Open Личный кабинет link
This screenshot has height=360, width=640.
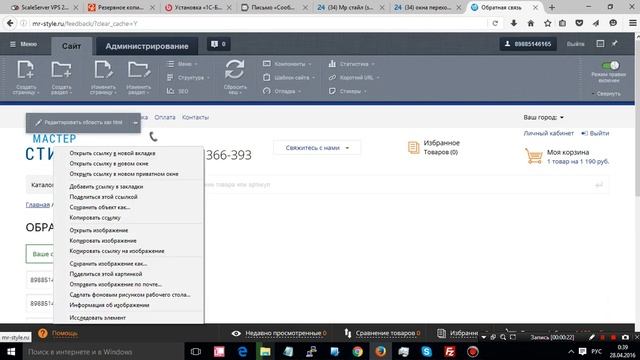[549, 133]
